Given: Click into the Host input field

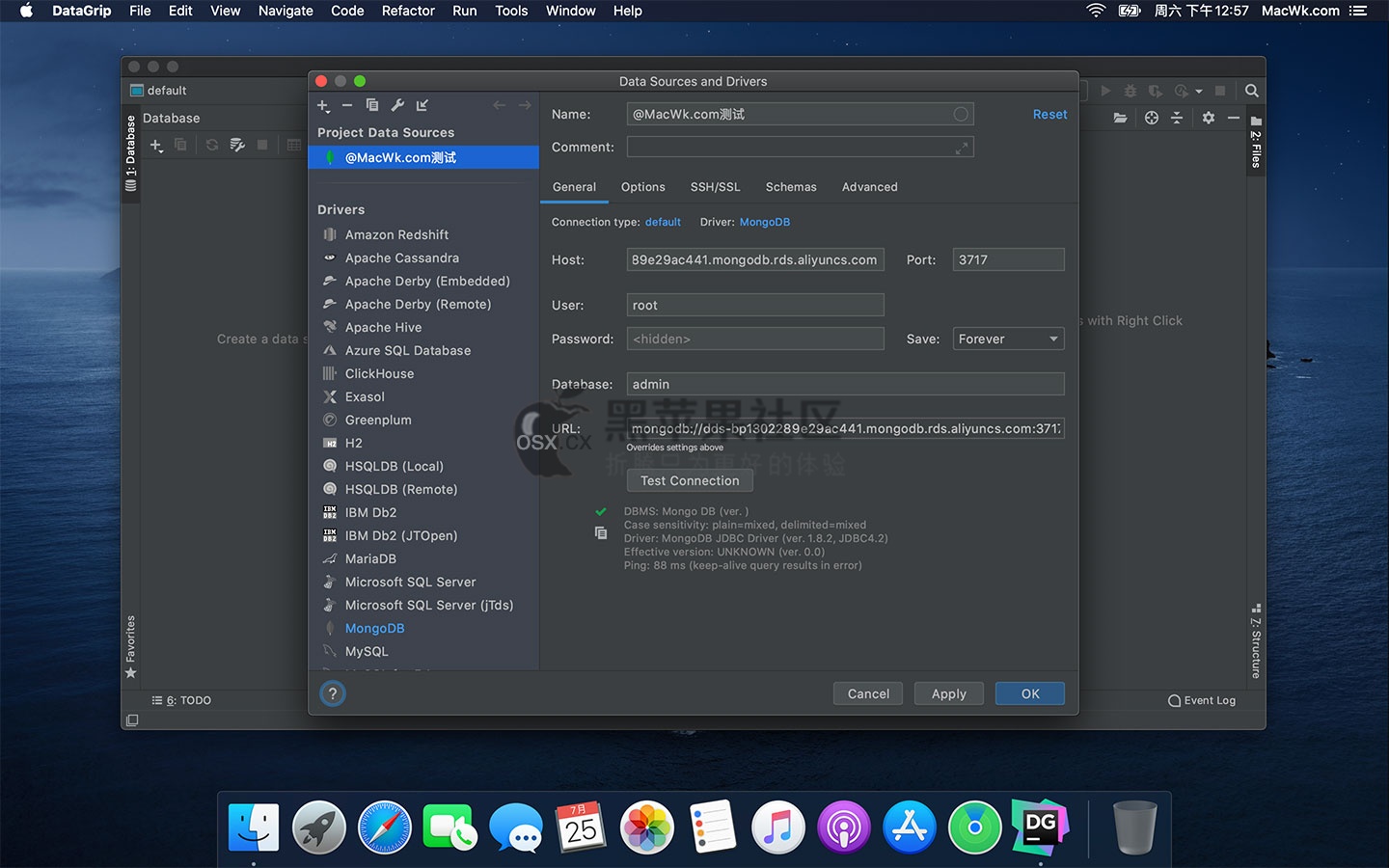Looking at the screenshot, I should 755,259.
